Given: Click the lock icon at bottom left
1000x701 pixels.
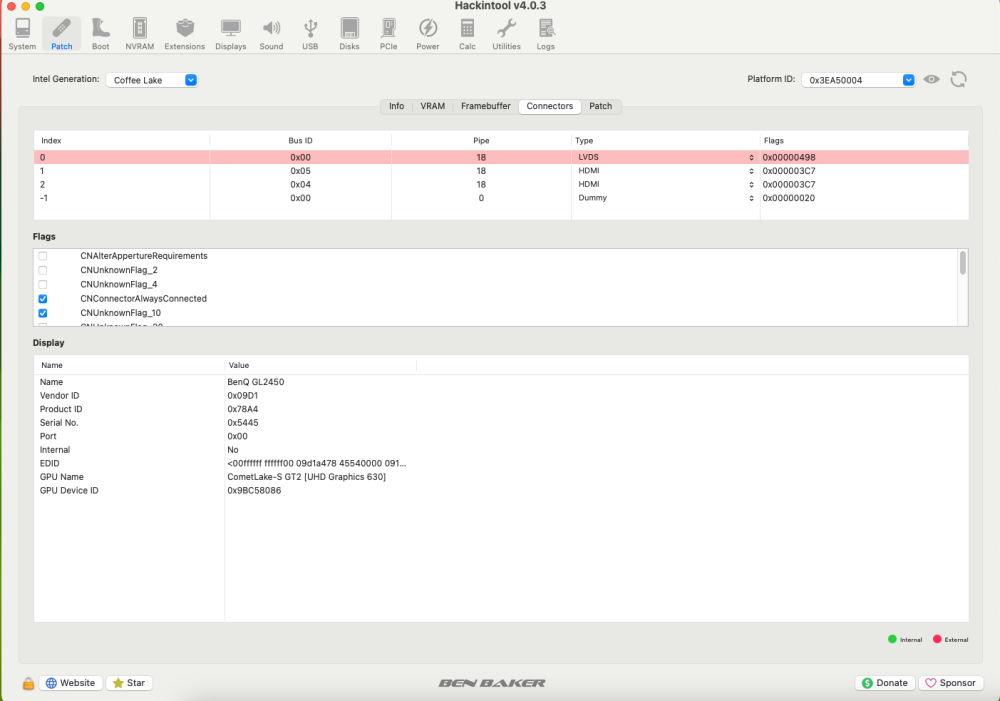Looking at the screenshot, I should click(28, 683).
